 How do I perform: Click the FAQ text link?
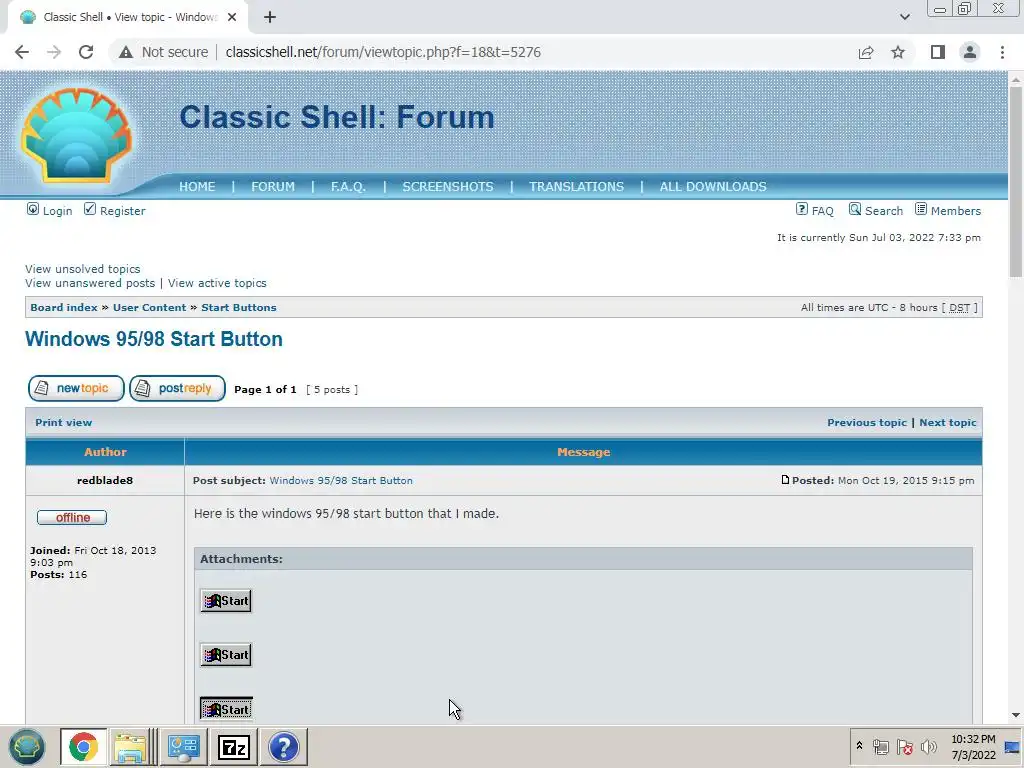point(823,211)
